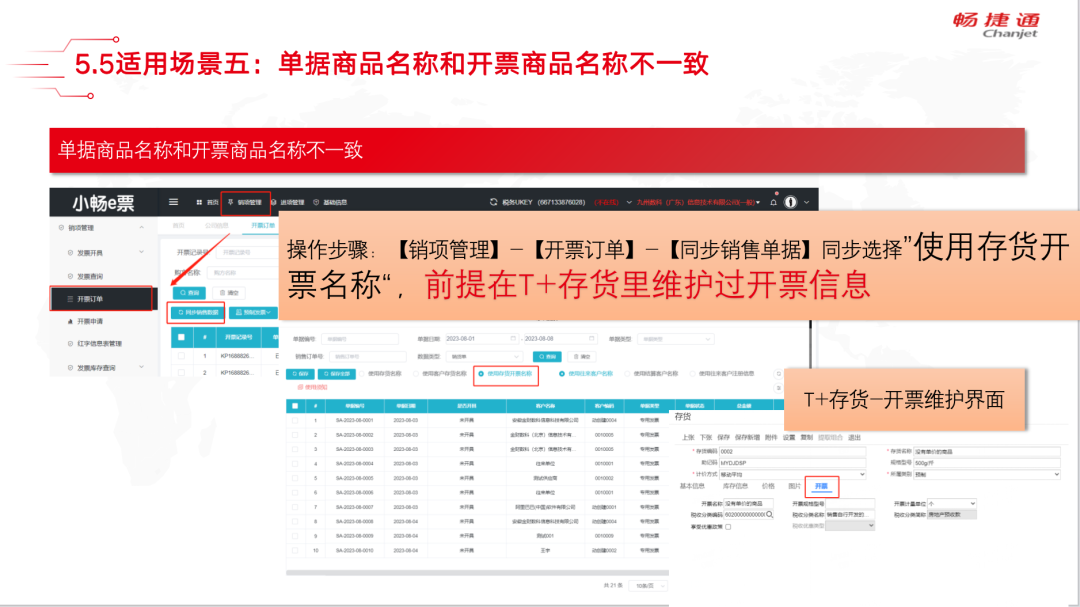Click the hamburger menu icon in the top bar
The width and height of the screenshot is (1080, 607).
174,202
